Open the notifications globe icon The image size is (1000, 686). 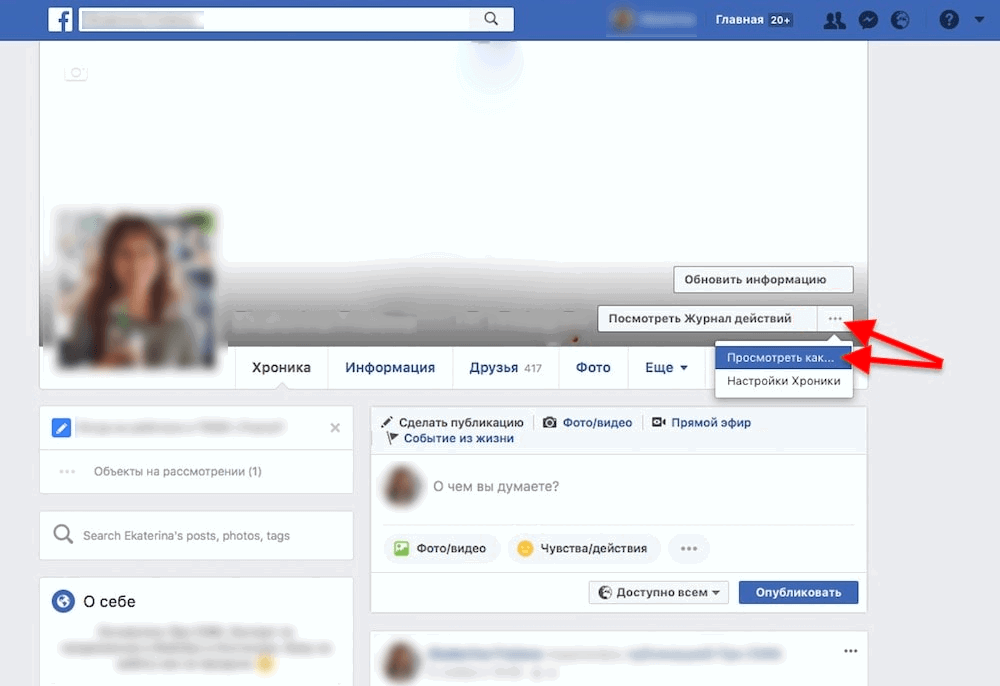[900, 19]
